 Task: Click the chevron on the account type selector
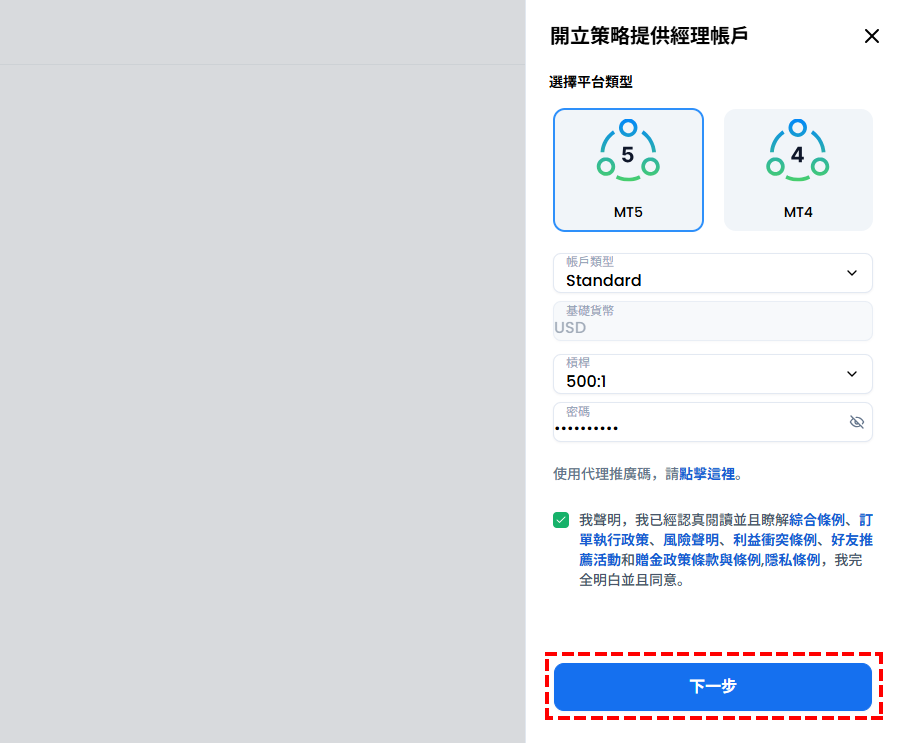[x=852, y=273]
